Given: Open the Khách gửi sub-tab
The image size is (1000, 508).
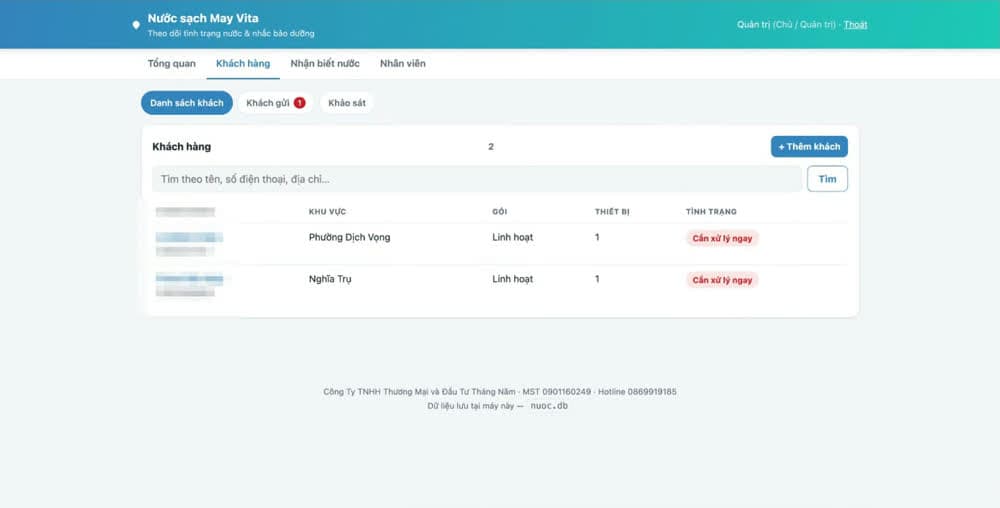Looking at the screenshot, I should click(x=275, y=103).
